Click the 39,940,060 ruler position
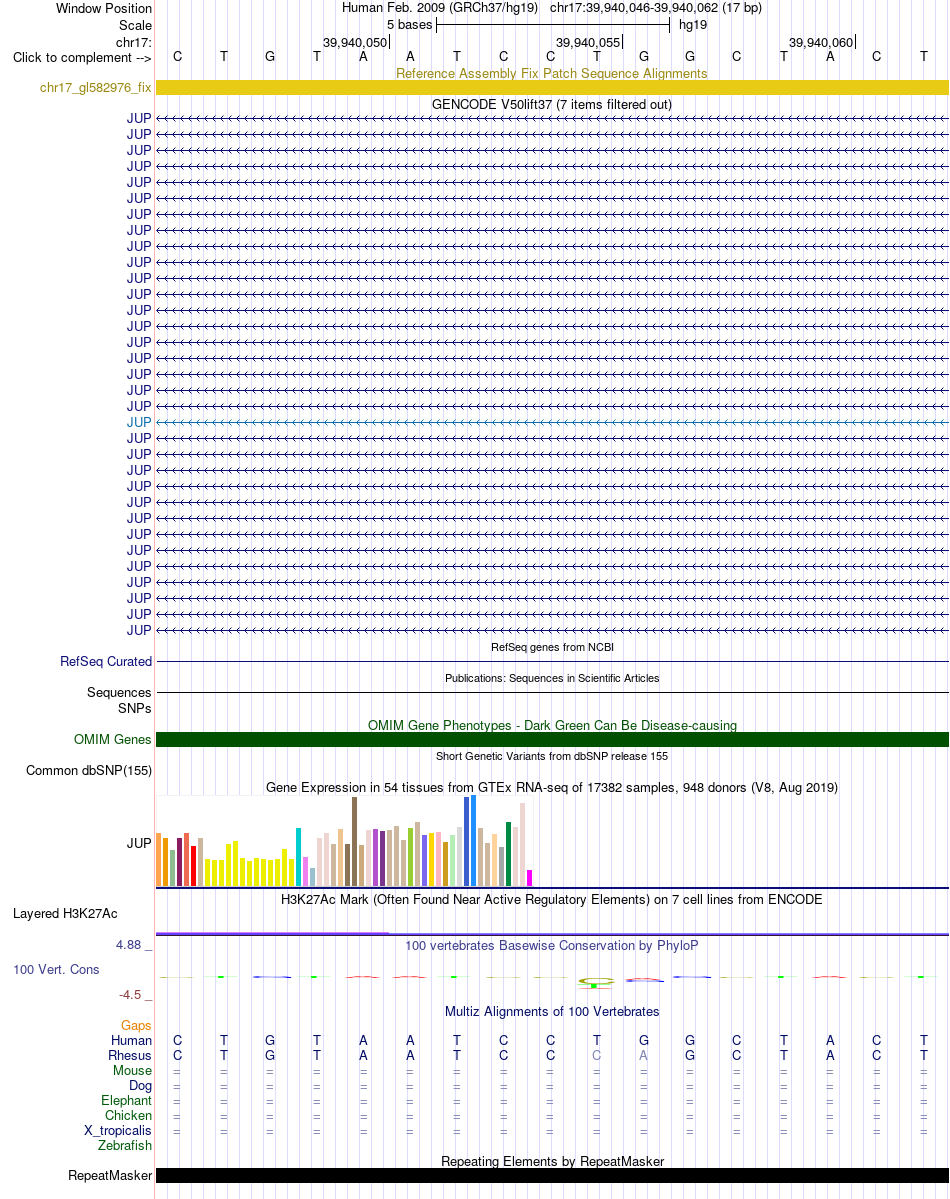This screenshot has height=1199, width=950. 821,43
